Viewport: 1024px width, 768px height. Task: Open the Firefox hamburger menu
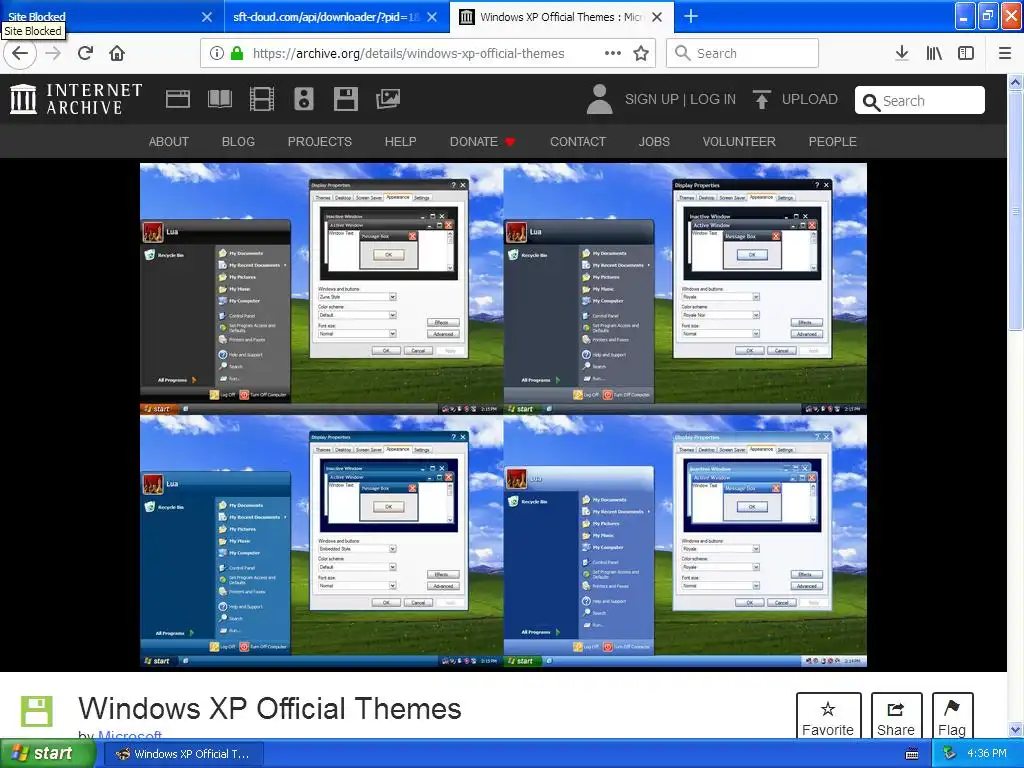click(x=1005, y=53)
